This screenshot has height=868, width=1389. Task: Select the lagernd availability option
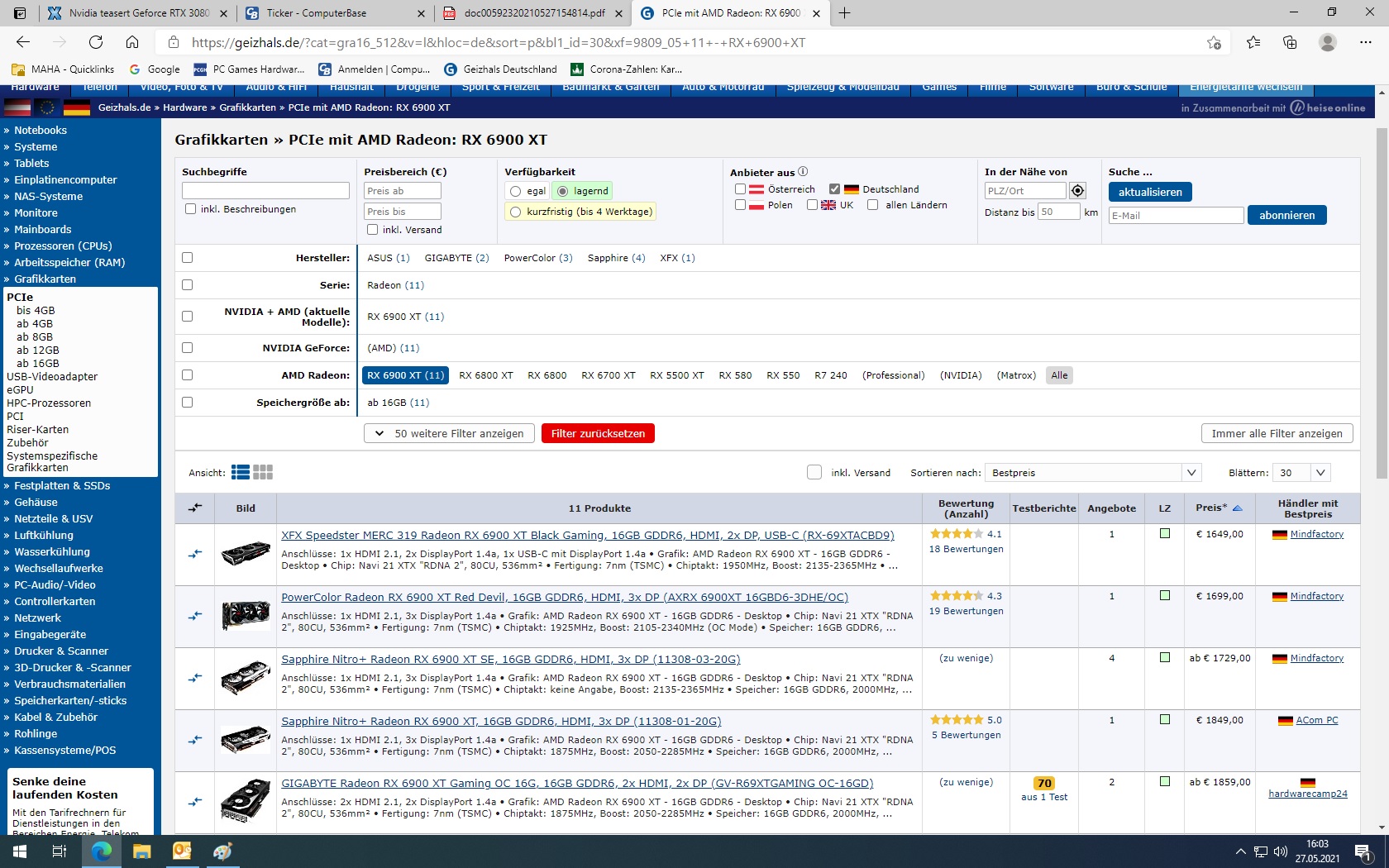563,191
